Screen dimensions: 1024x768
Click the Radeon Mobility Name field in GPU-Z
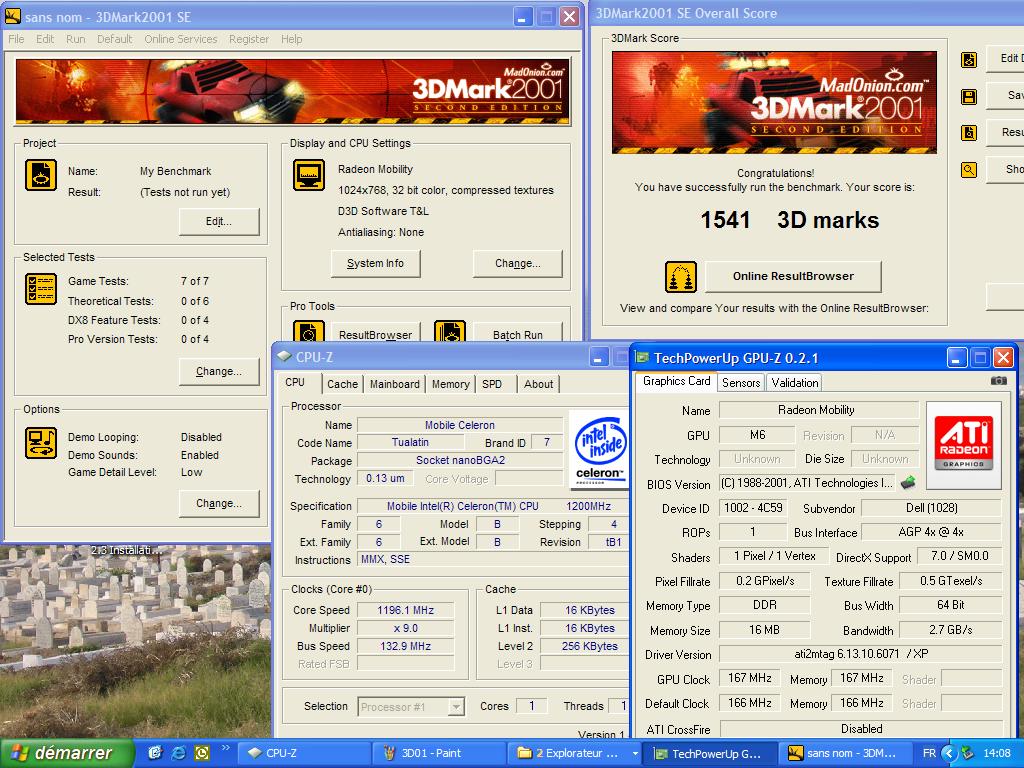(x=819, y=410)
